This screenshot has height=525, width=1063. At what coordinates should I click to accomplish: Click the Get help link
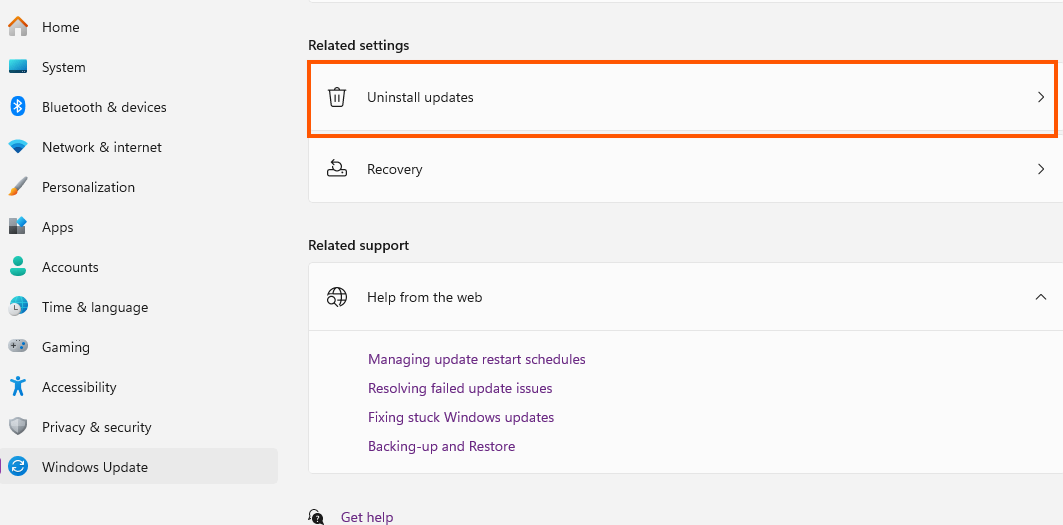367,517
